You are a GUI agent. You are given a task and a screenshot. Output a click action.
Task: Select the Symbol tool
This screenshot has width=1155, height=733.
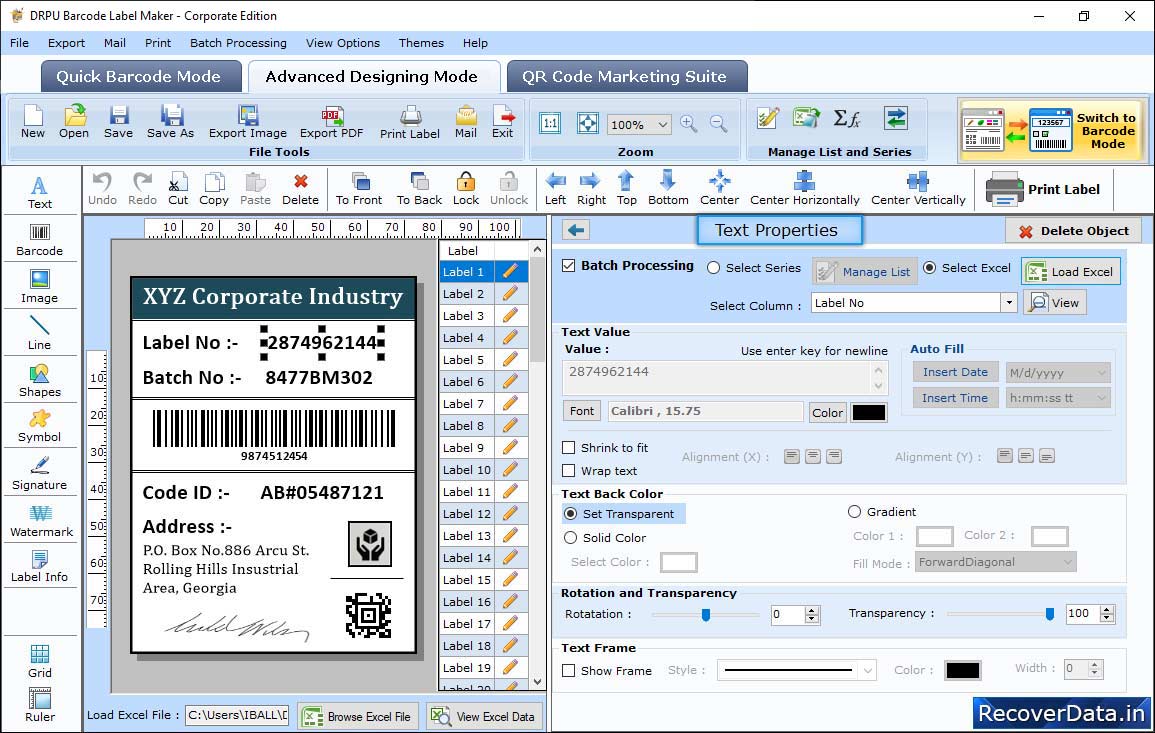[x=40, y=426]
